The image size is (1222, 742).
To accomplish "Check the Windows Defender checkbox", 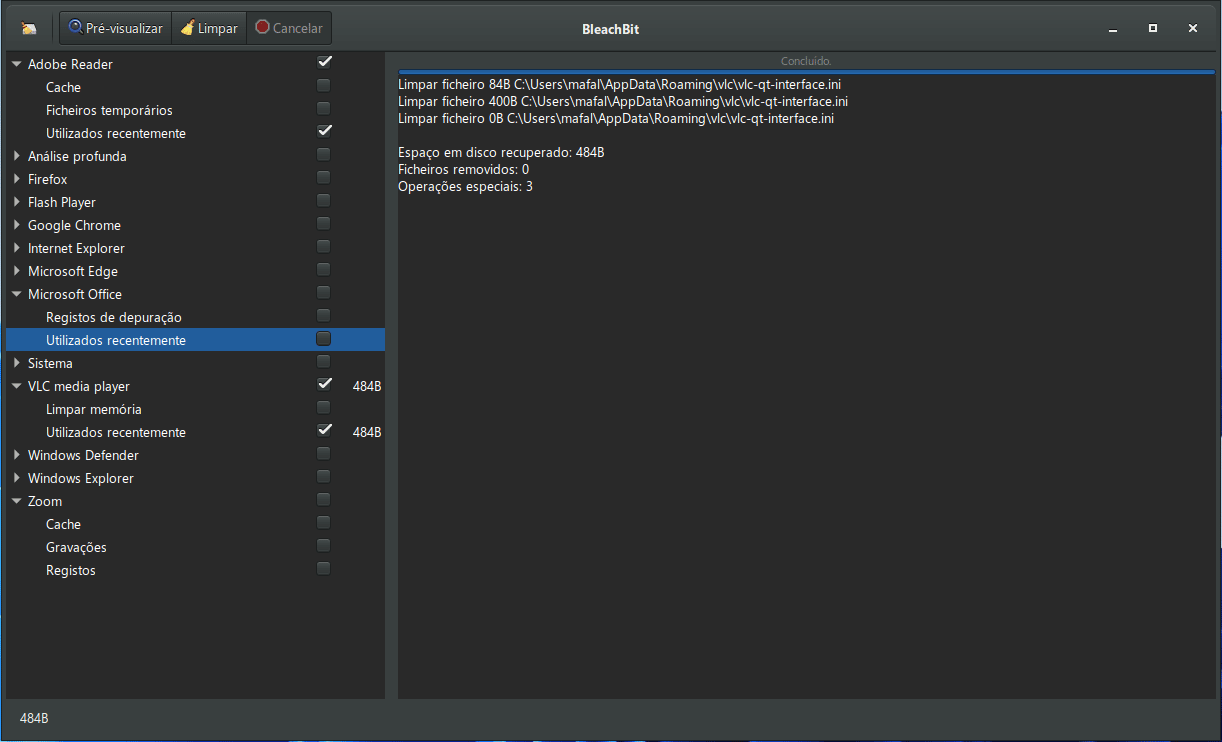I will point(324,453).
